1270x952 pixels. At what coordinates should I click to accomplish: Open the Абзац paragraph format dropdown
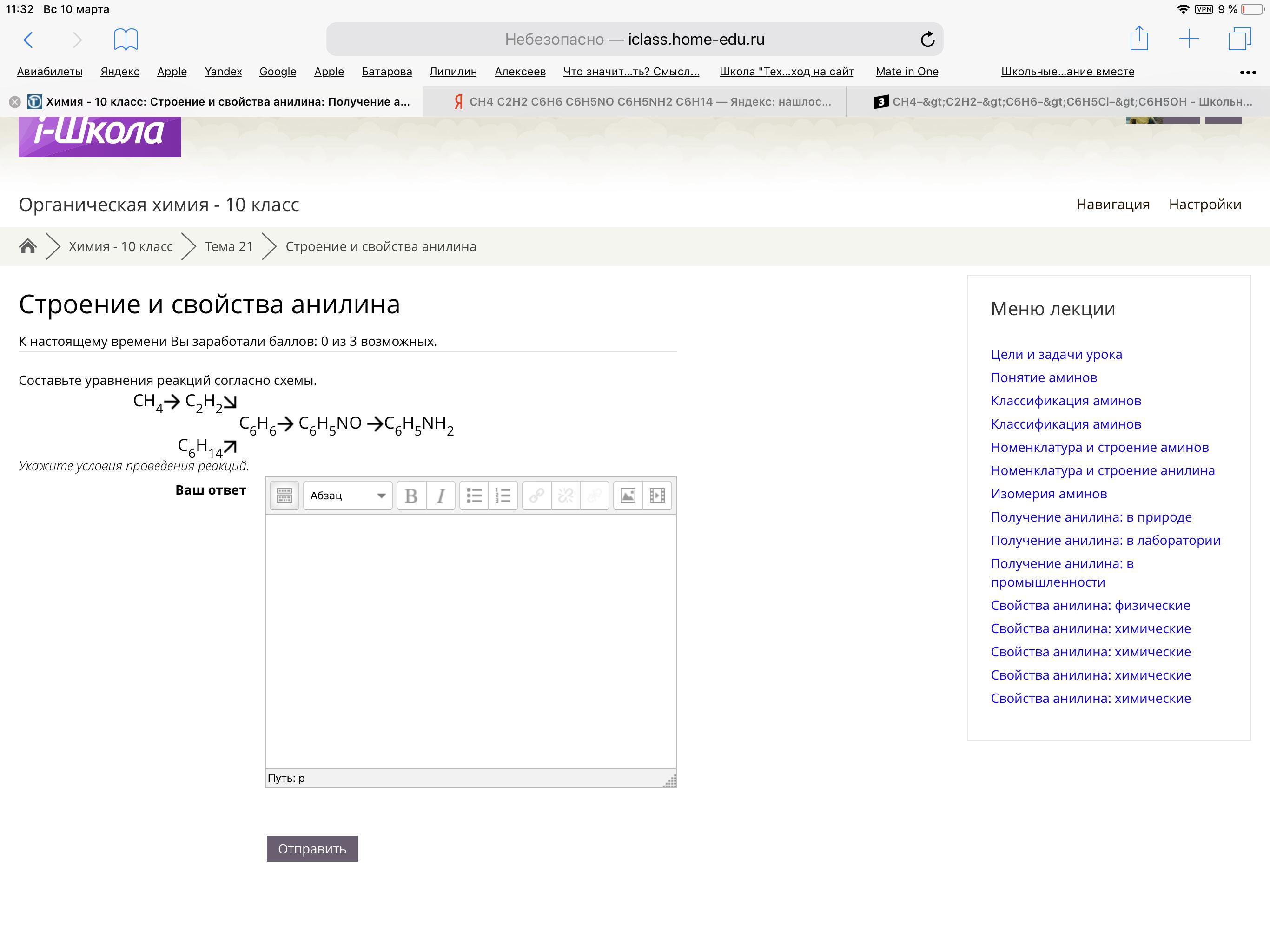point(347,496)
